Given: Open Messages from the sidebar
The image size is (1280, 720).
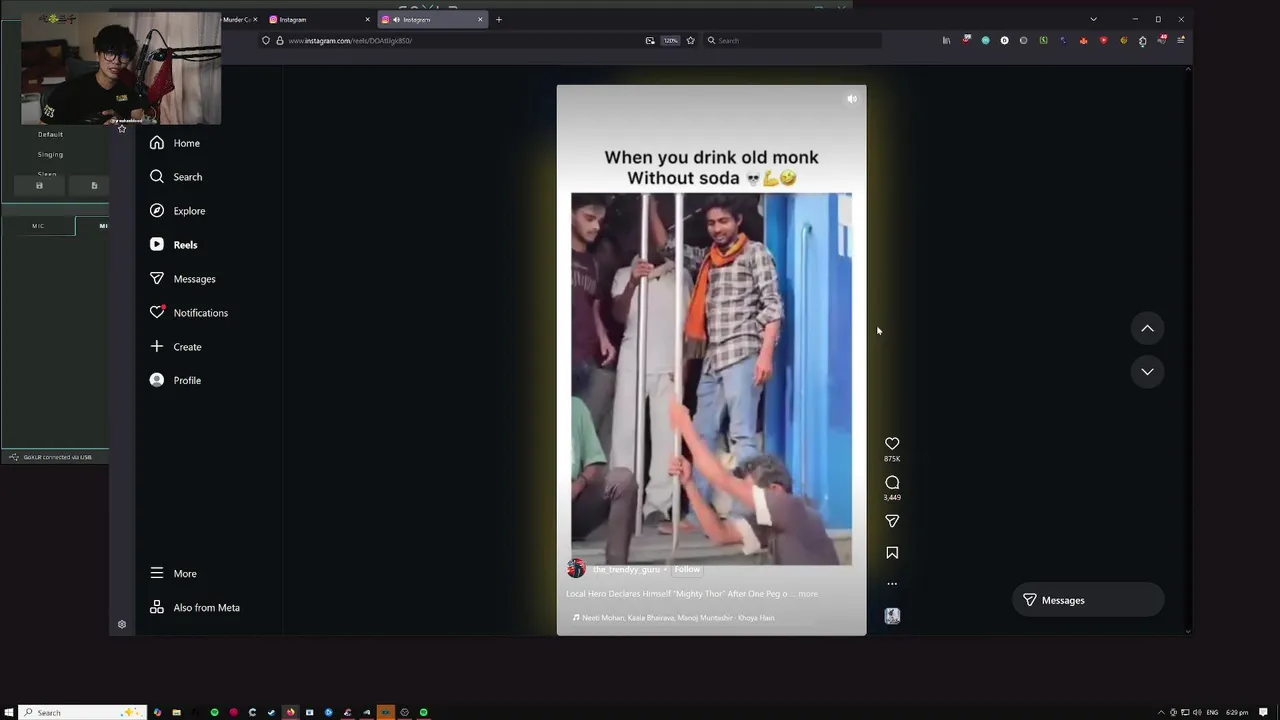Looking at the screenshot, I should [x=182, y=279].
